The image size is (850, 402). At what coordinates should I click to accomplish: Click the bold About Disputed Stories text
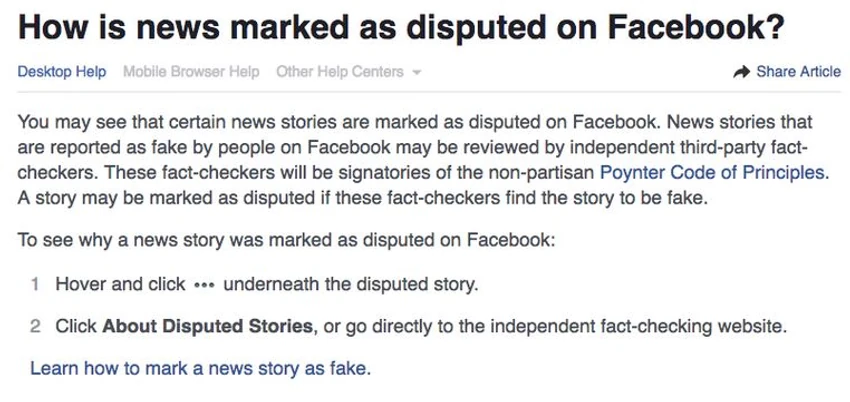click(208, 327)
